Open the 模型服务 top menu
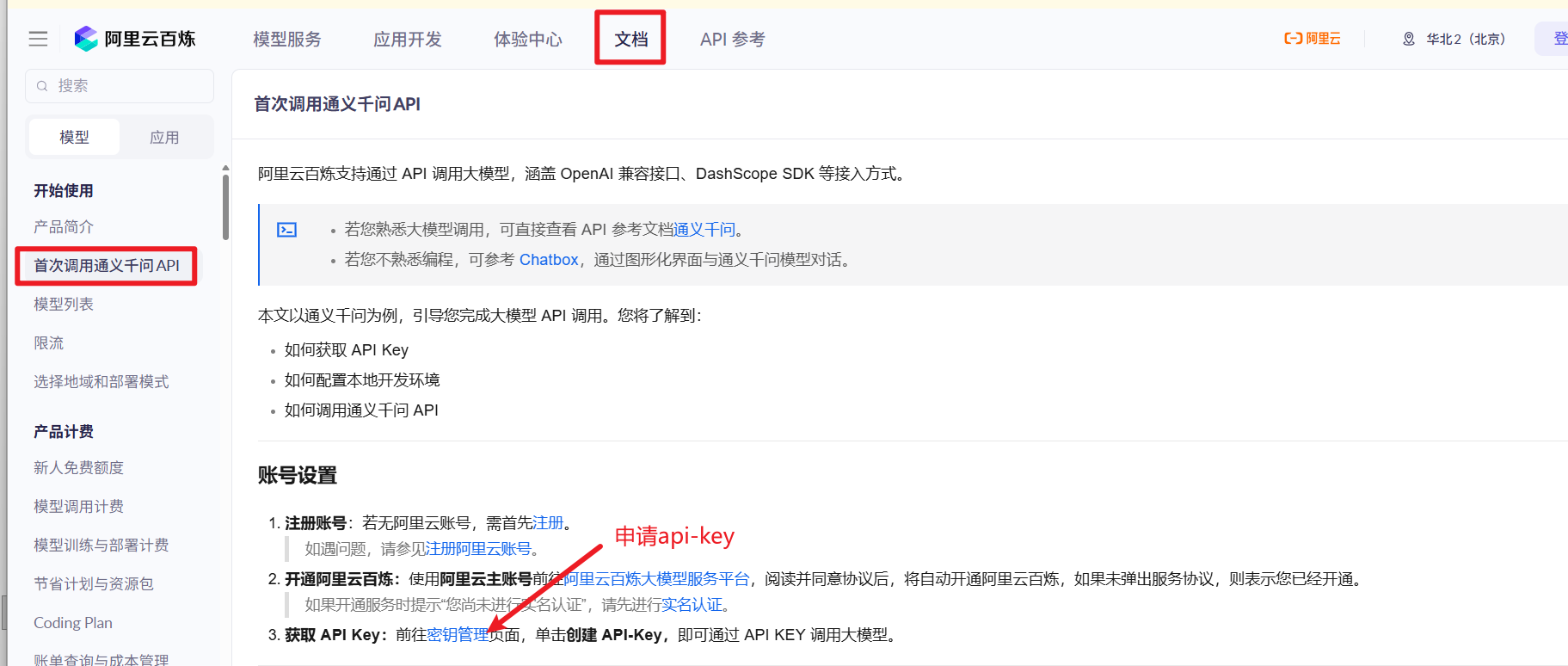Viewport: 1568px width, 666px height. (x=287, y=40)
